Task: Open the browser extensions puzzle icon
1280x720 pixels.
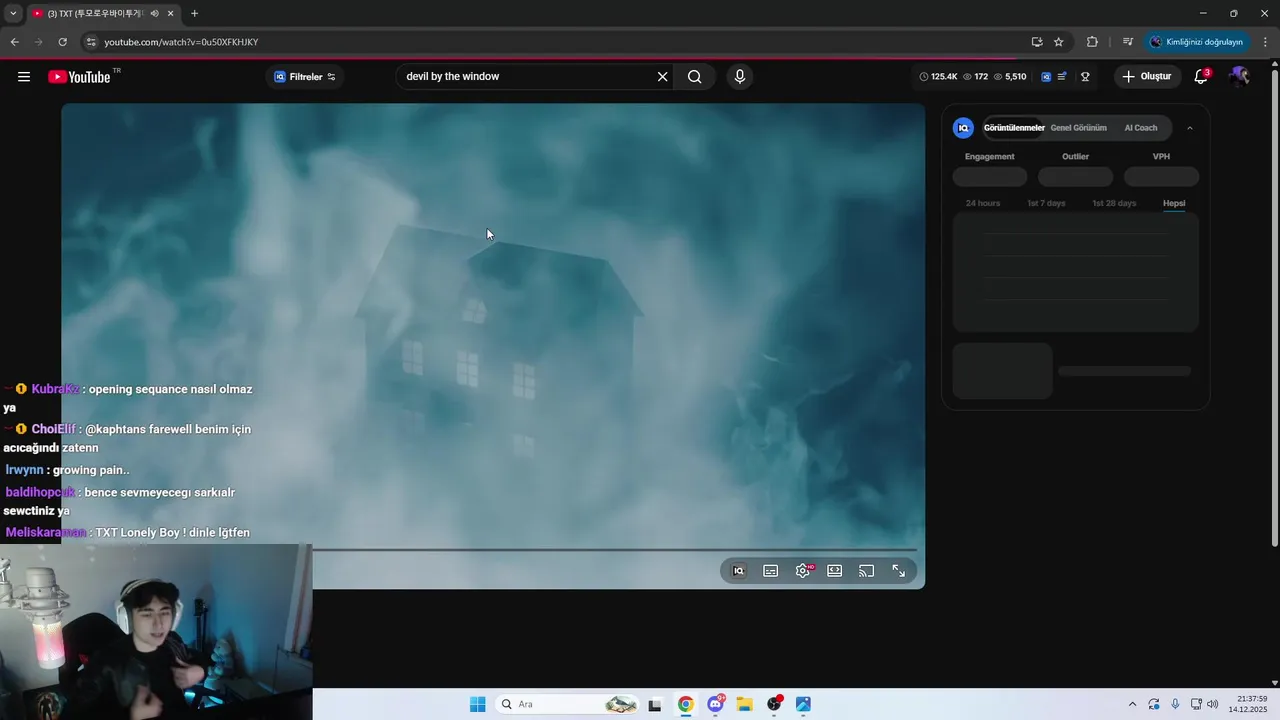Action: click(1092, 42)
